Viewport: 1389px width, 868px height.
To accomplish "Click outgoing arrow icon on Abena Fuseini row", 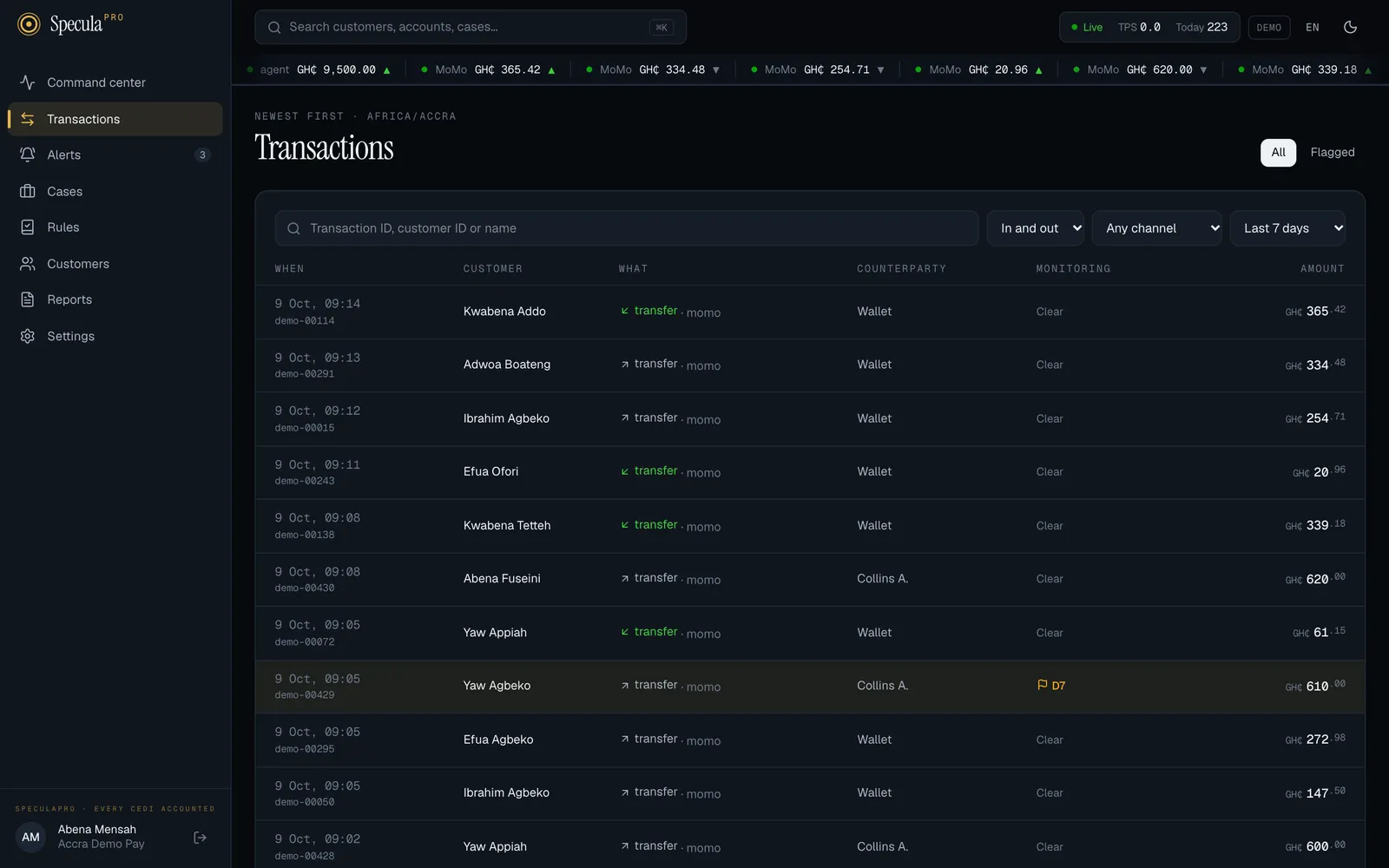I will pos(625,578).
